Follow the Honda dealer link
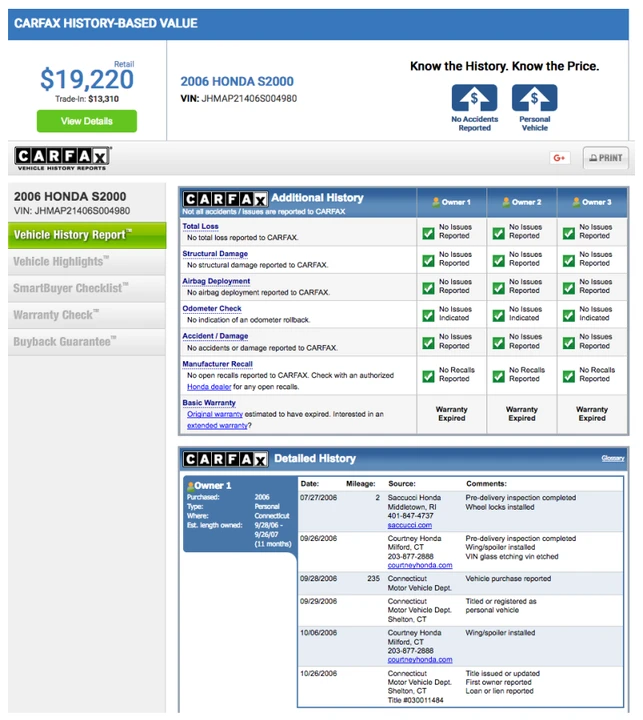 click(209, 387)
